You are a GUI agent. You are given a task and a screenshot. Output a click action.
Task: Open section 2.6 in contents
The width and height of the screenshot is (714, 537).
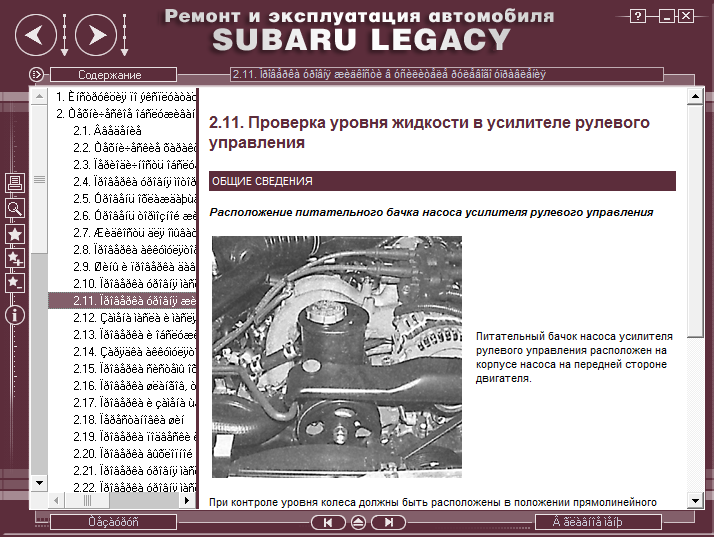click(134, 215)
